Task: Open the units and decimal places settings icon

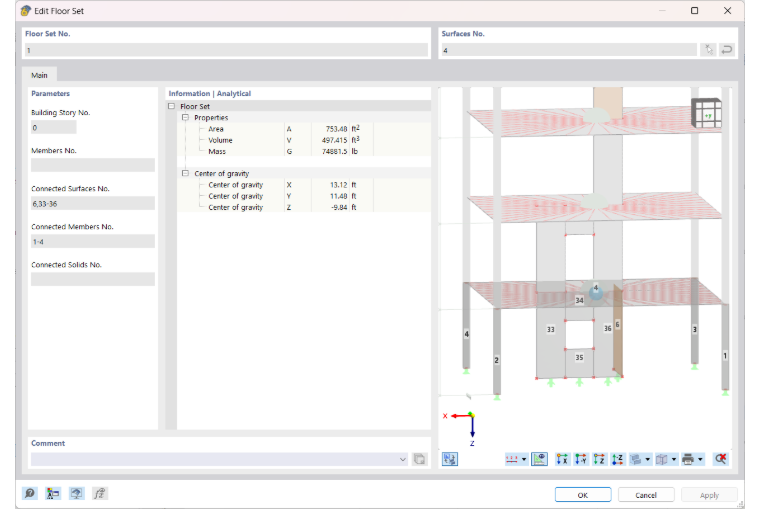Action: (x=53, y=493)
